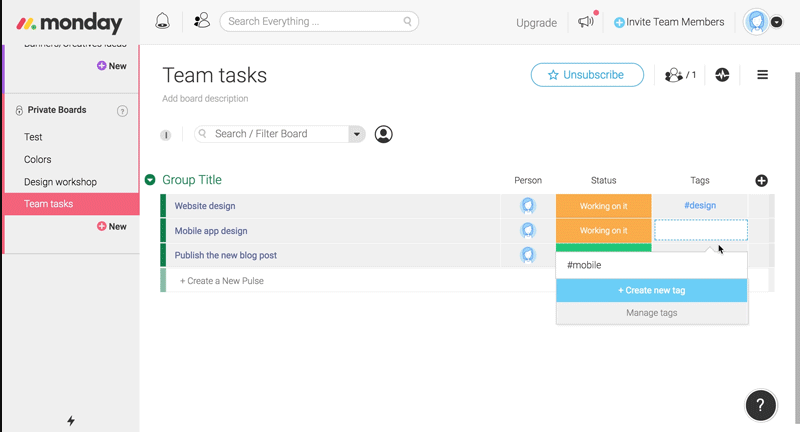Click the Tags column header

699,181
